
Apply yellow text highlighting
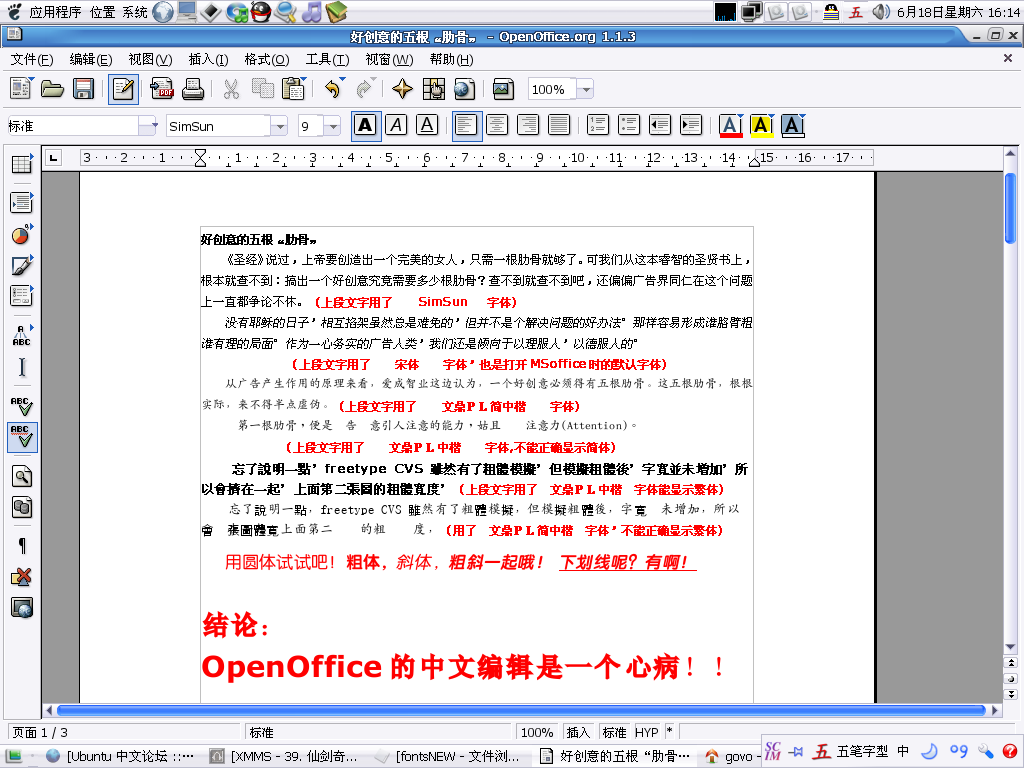click(x=761, y=125)
